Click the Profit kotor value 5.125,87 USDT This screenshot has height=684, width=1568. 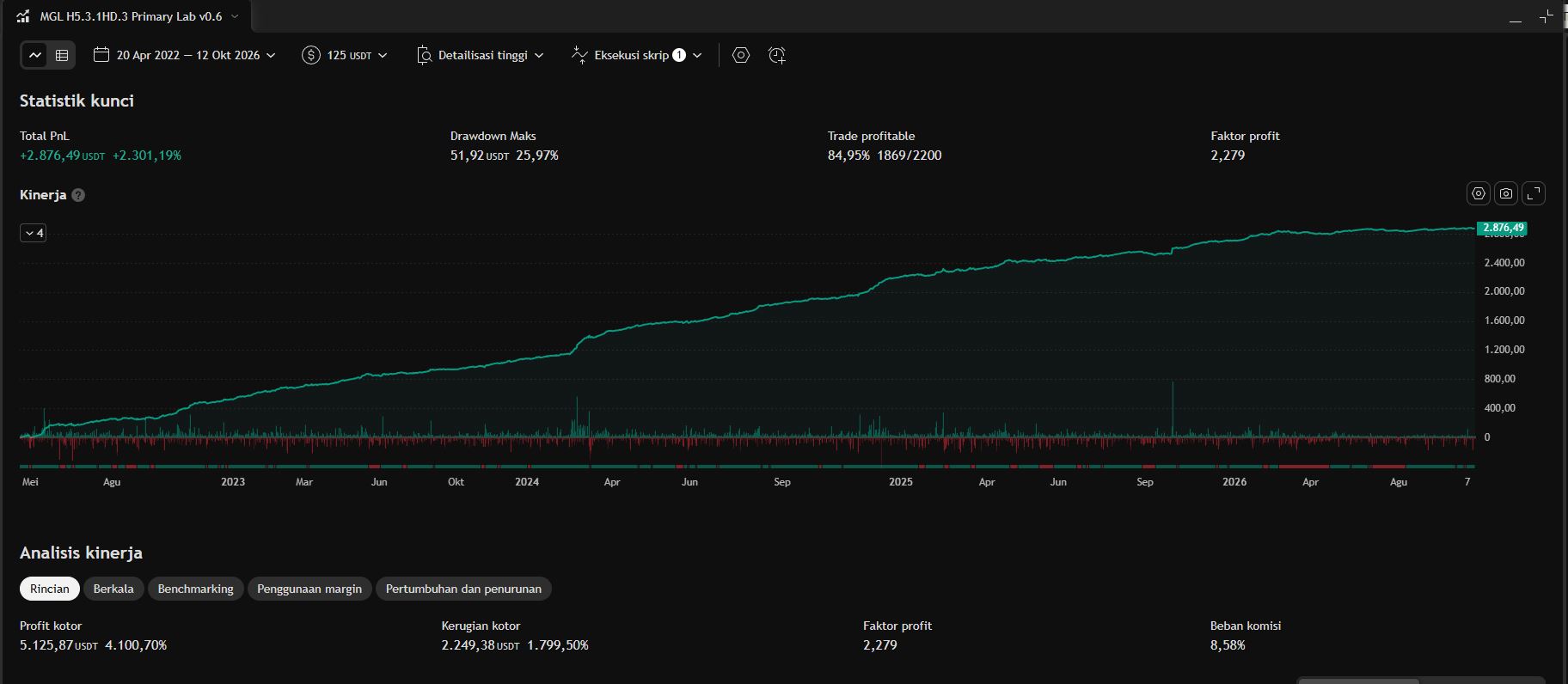click(x=59, y=645)
